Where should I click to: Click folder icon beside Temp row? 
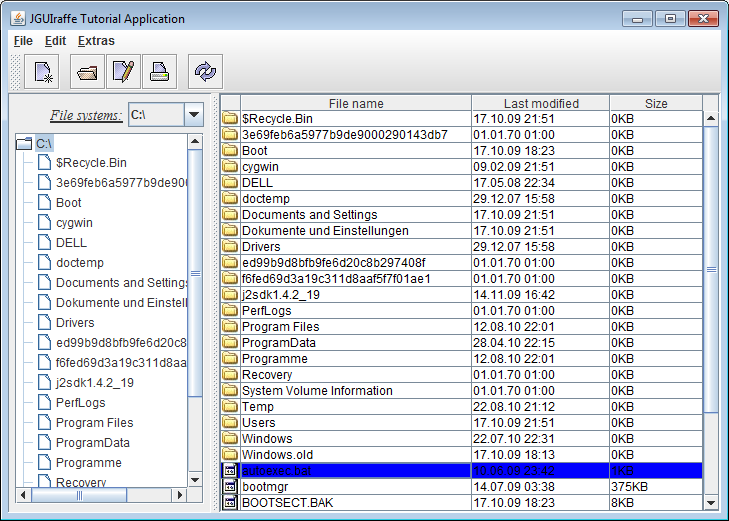(230, 406)
